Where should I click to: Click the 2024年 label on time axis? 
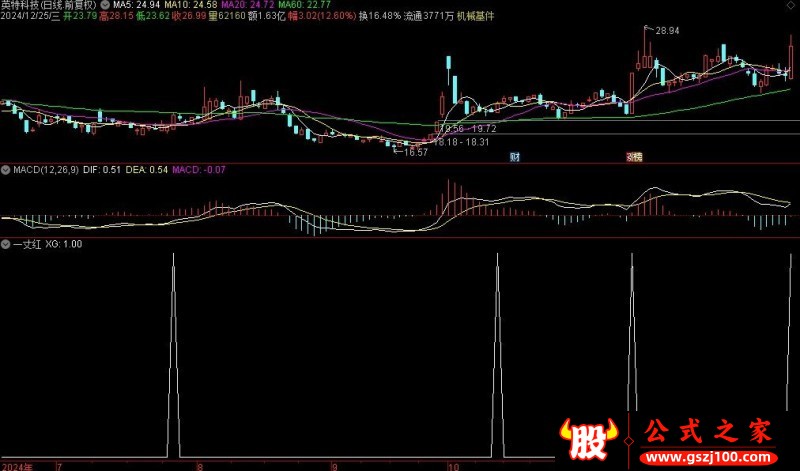(17, 466)
